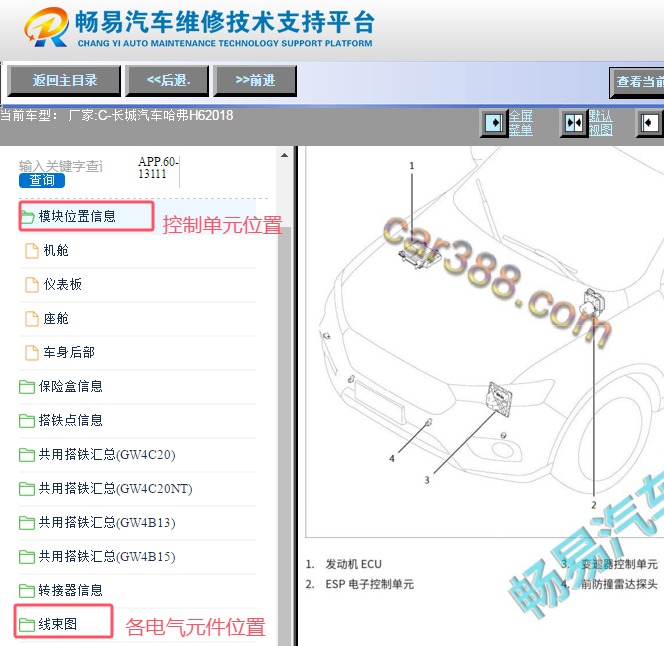Click the legend text 变速器控制单元
664x646 pixels.
coord(619,564)
